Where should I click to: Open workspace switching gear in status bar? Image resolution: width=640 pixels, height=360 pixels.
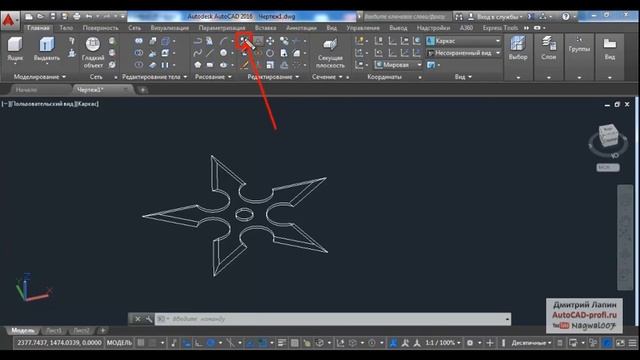[x=470, y=343]
